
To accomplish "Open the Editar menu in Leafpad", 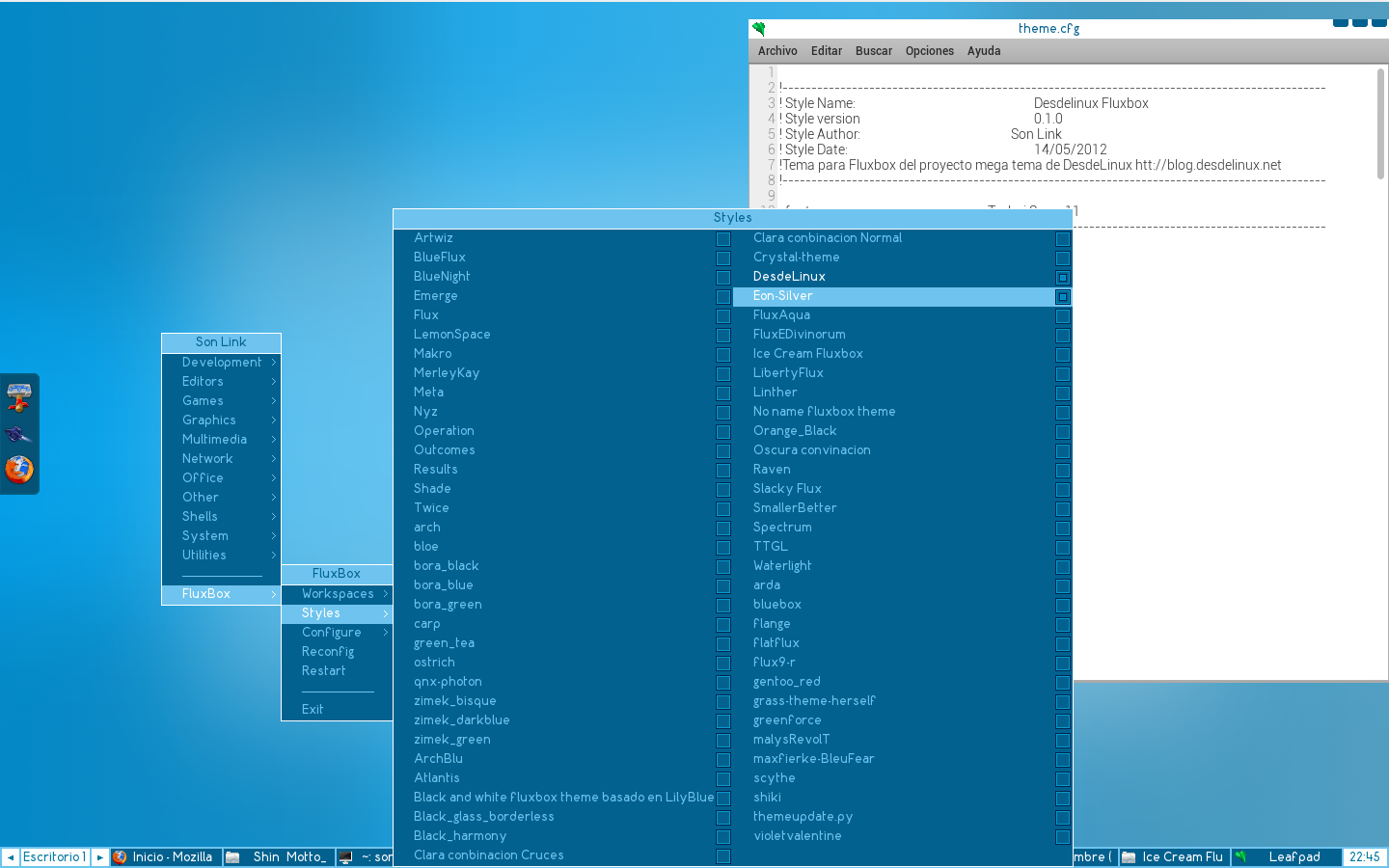I will (827, 51).
